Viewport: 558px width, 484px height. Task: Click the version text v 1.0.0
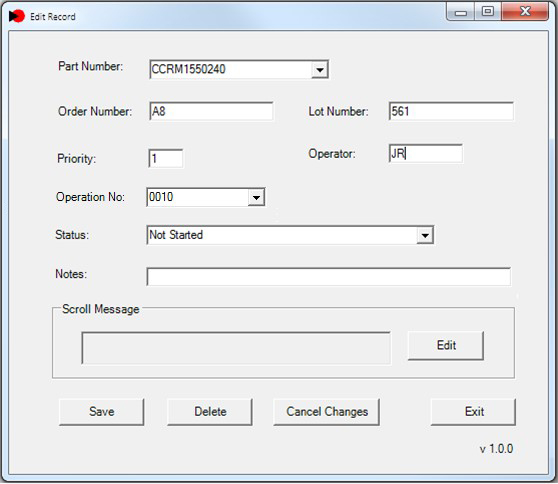[x=496, y=449]
